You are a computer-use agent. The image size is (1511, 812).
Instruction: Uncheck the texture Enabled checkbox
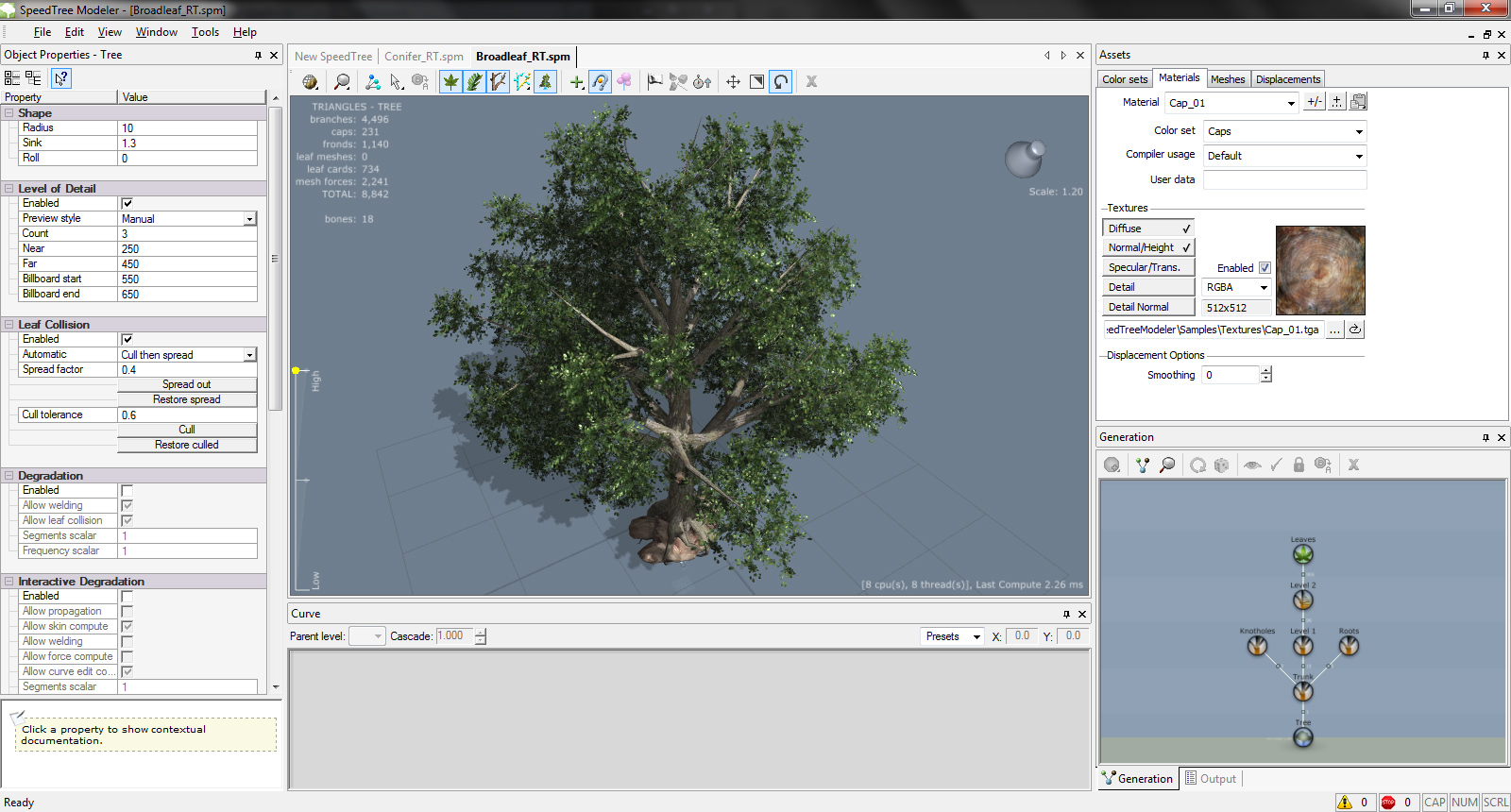click(x=1265, y=268)
